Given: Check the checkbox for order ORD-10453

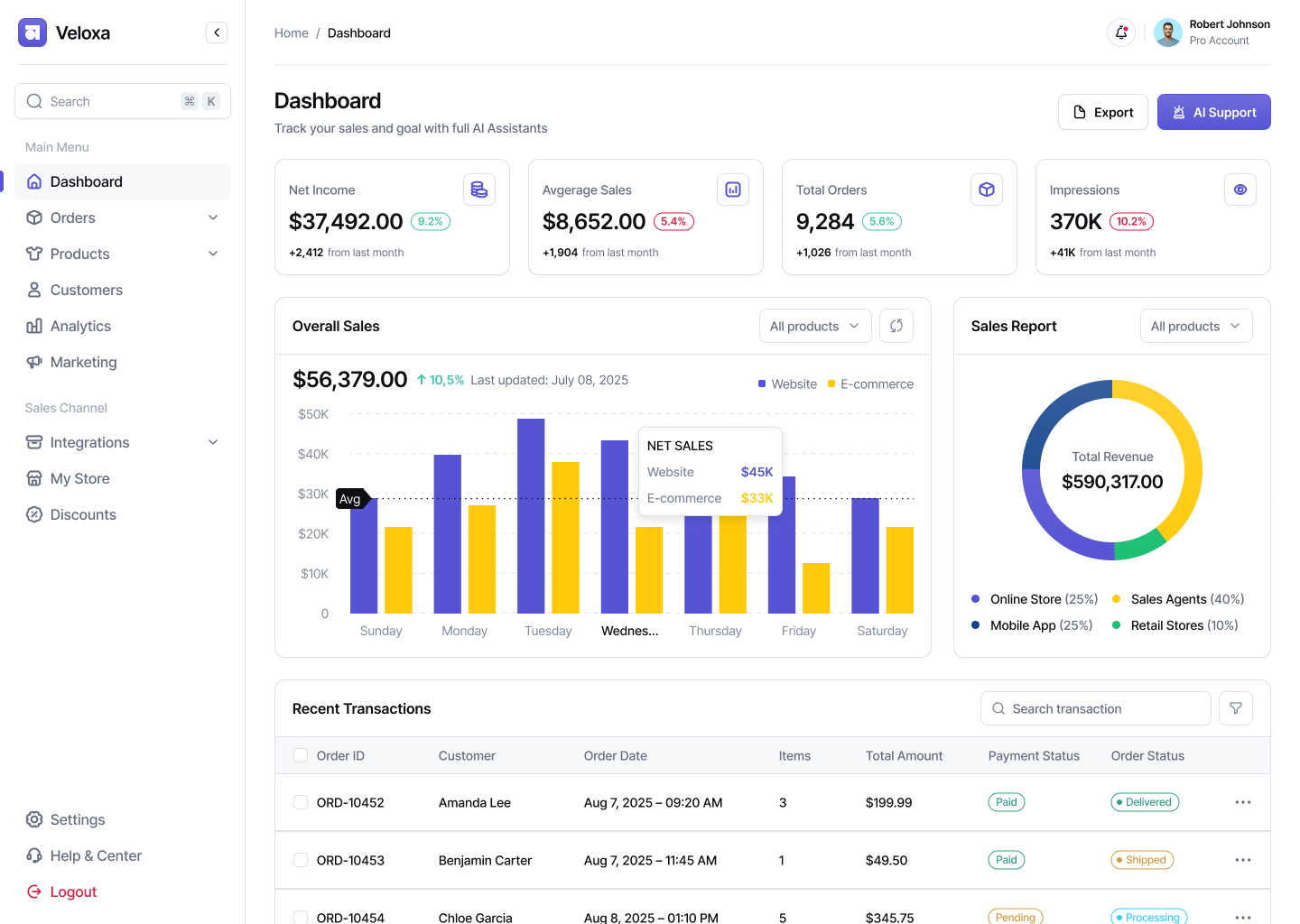Looking at the screenshot, I should point(300,860).
